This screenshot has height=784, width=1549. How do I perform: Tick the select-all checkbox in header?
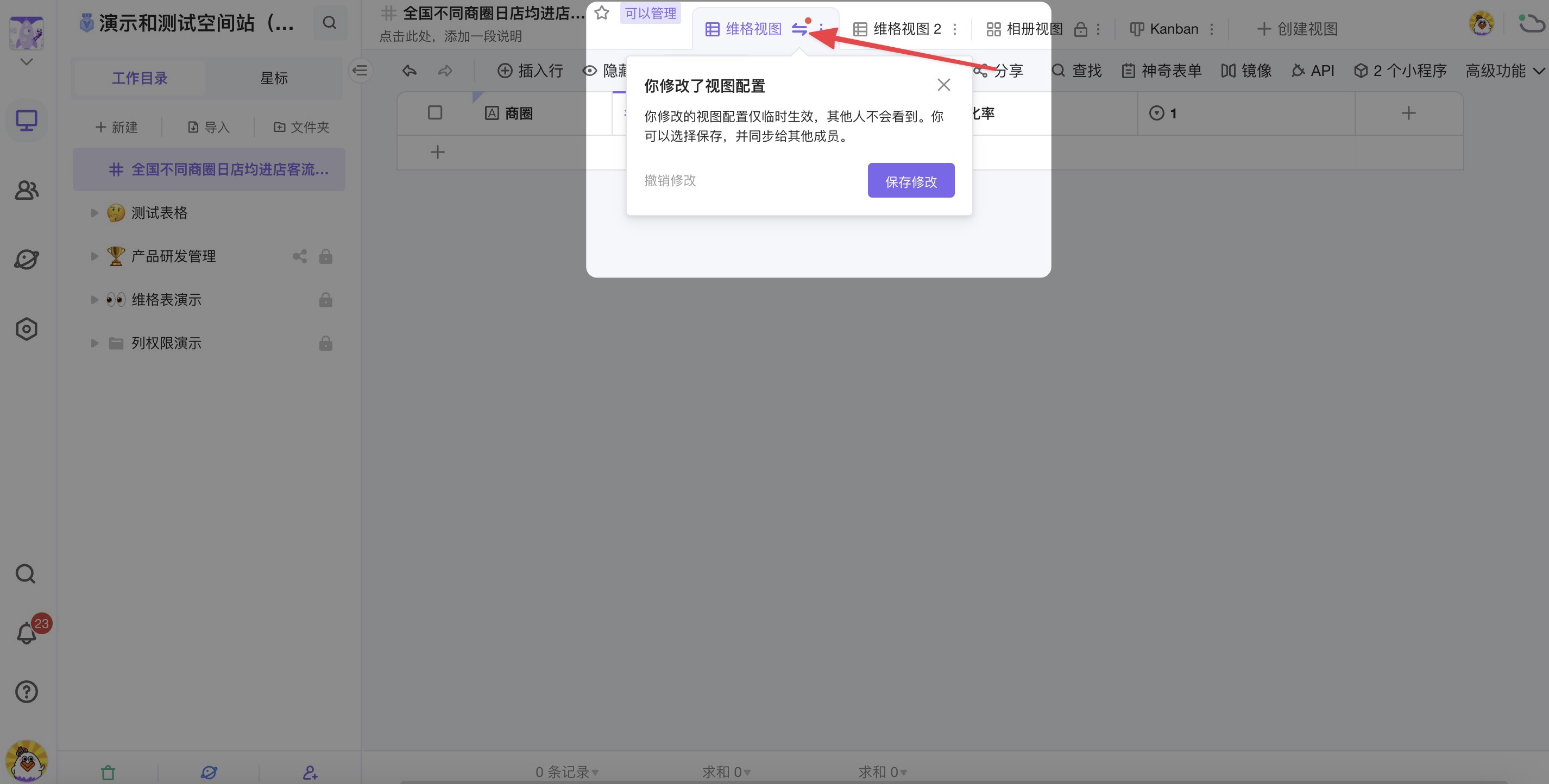tap(435, 113)
